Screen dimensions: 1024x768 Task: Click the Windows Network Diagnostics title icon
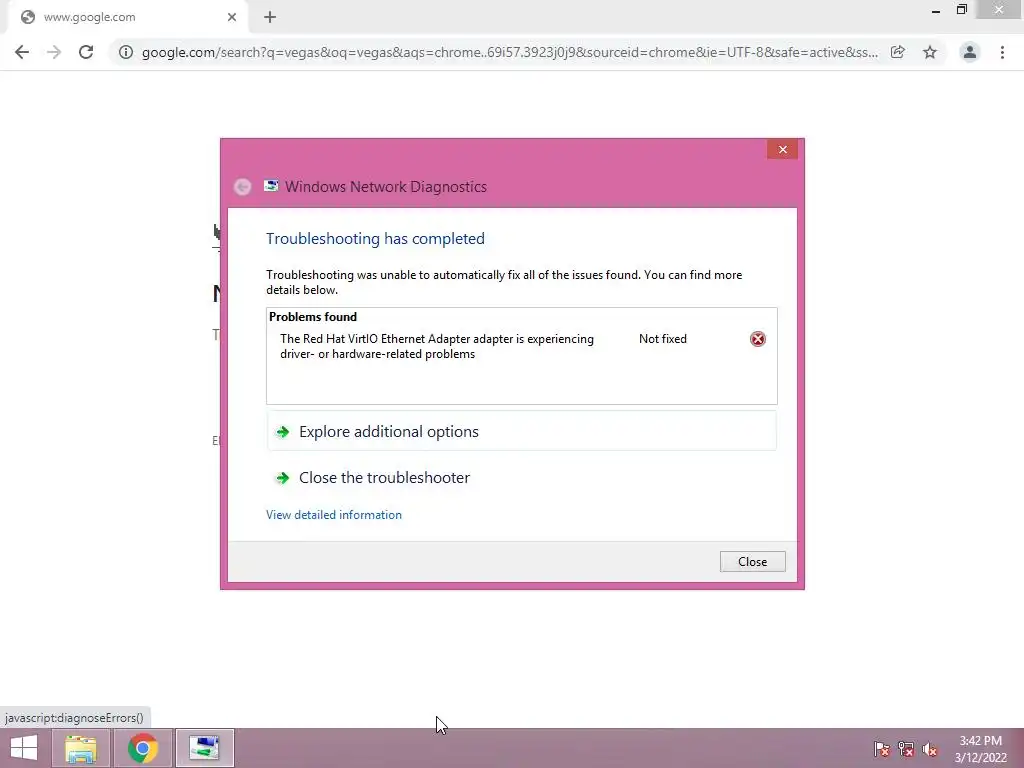tap(270, 186)
